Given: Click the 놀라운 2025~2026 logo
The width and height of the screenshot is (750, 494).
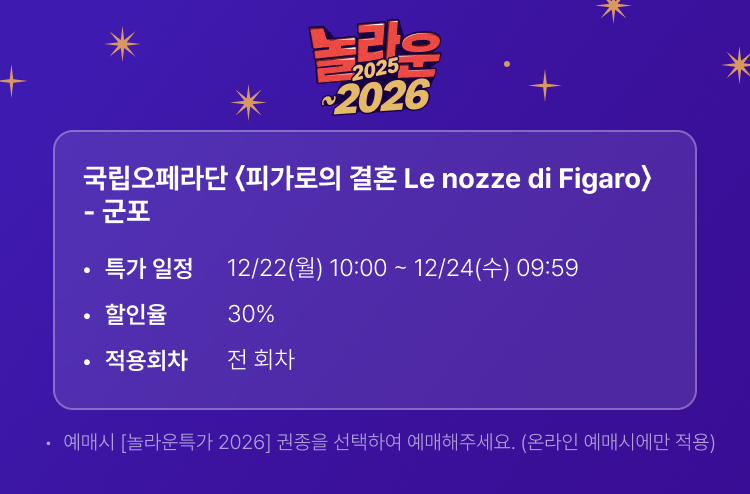Looking at the screenshot, I should pyautogui.click(x=374, y=67).
